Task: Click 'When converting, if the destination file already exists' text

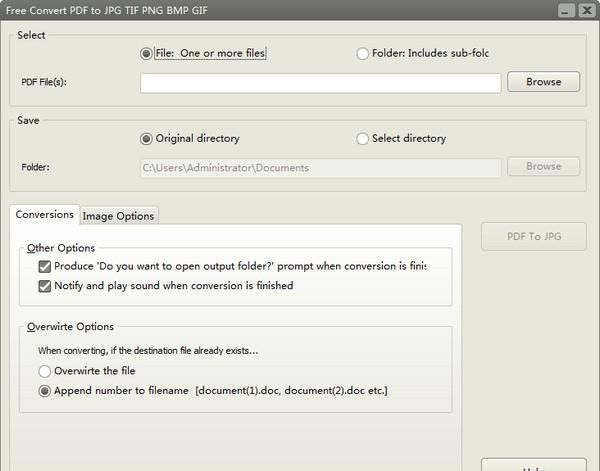Action: coord(148,351)
